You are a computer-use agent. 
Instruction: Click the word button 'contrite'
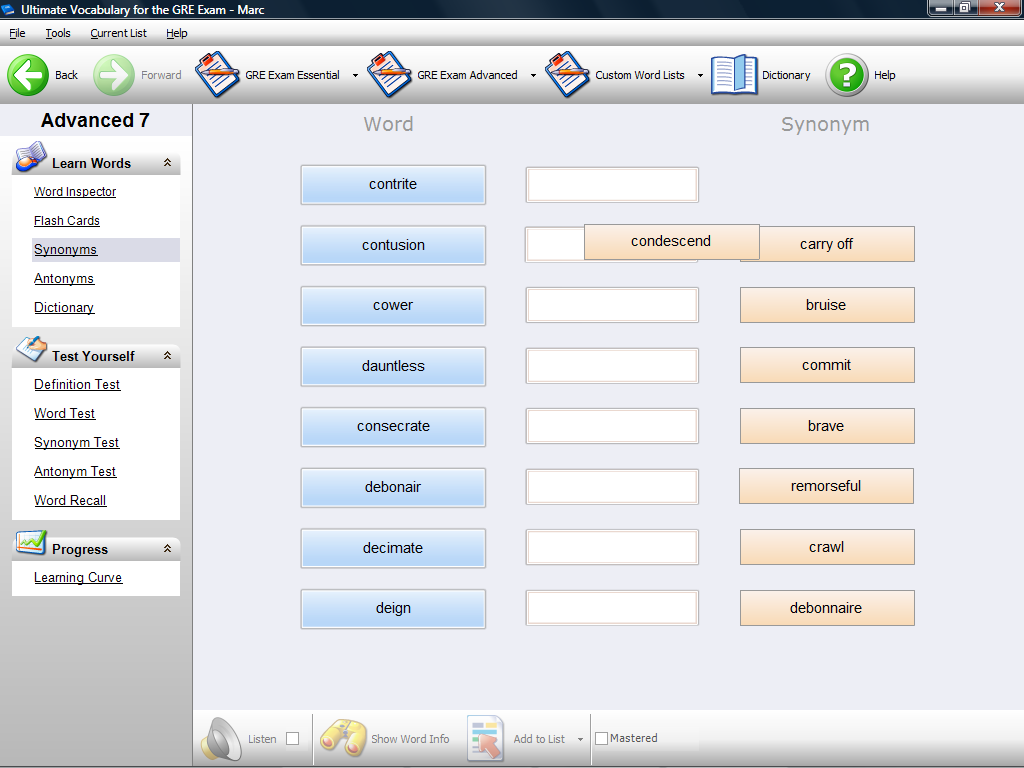point(393,184)
